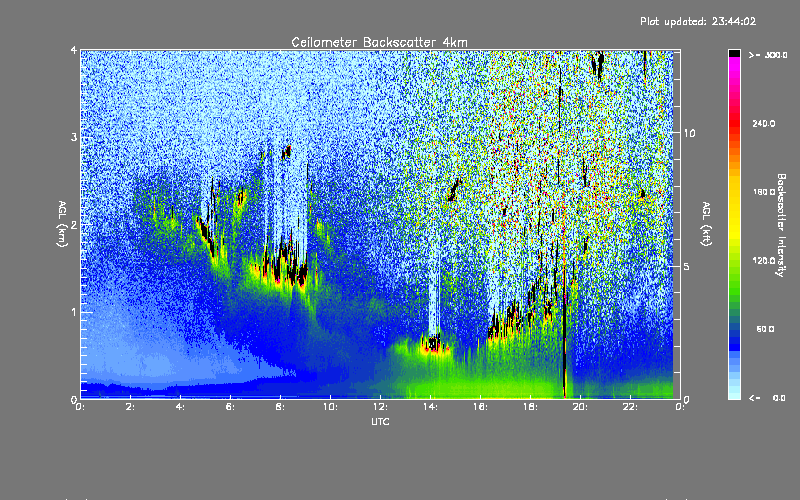Click the '120.0' colorbar label
The image size is (800, 500).
click(764, 261)
